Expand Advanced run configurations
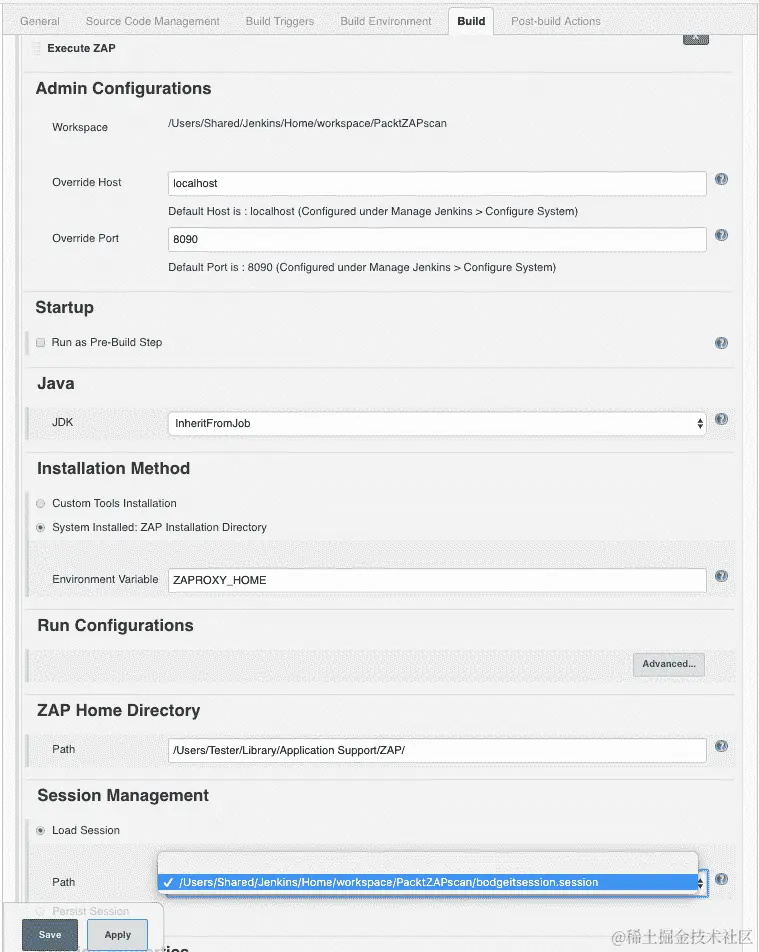 click(669, 664)
